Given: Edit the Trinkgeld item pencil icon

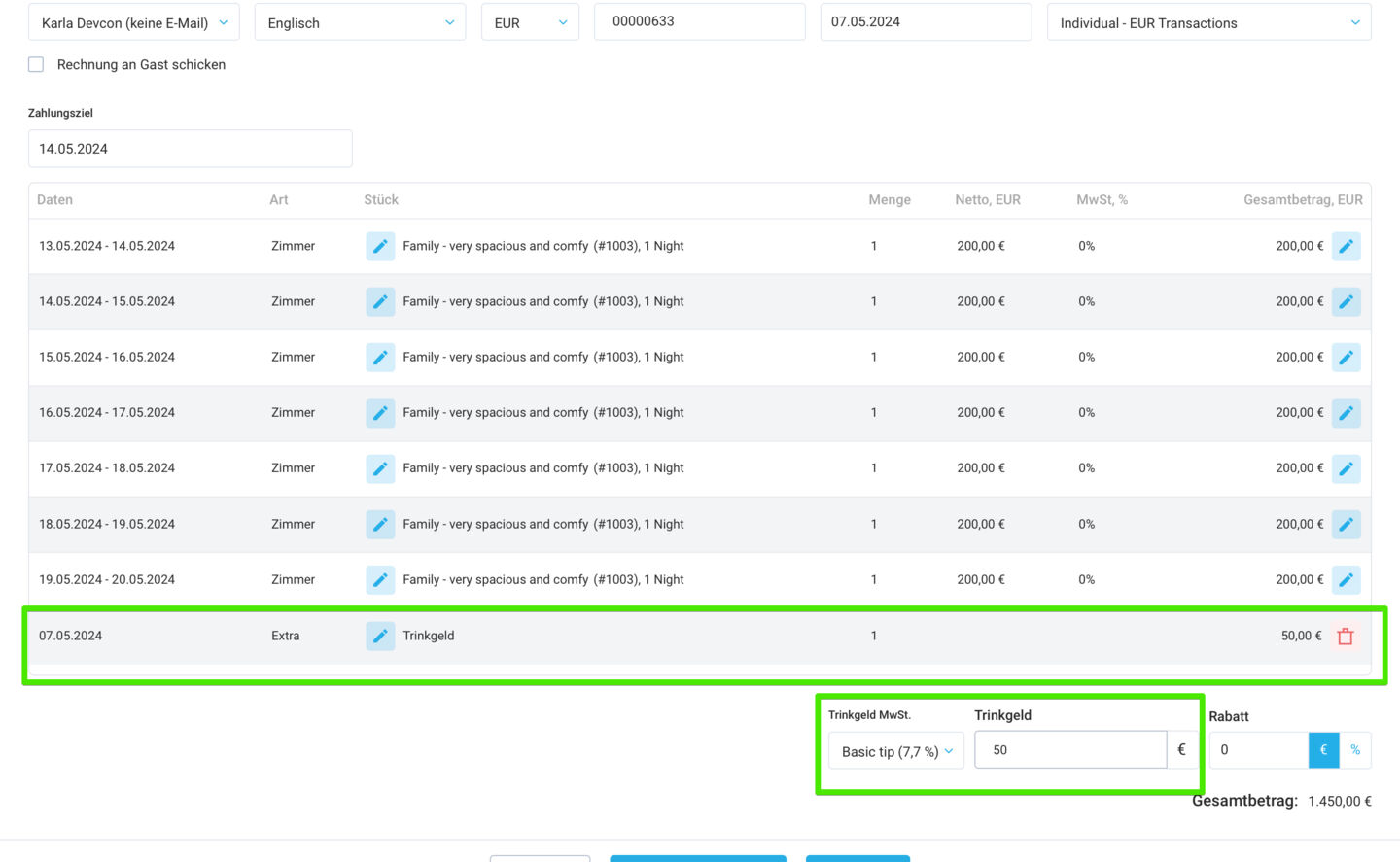Looking at the screenshot, I should tap(380, 636).
